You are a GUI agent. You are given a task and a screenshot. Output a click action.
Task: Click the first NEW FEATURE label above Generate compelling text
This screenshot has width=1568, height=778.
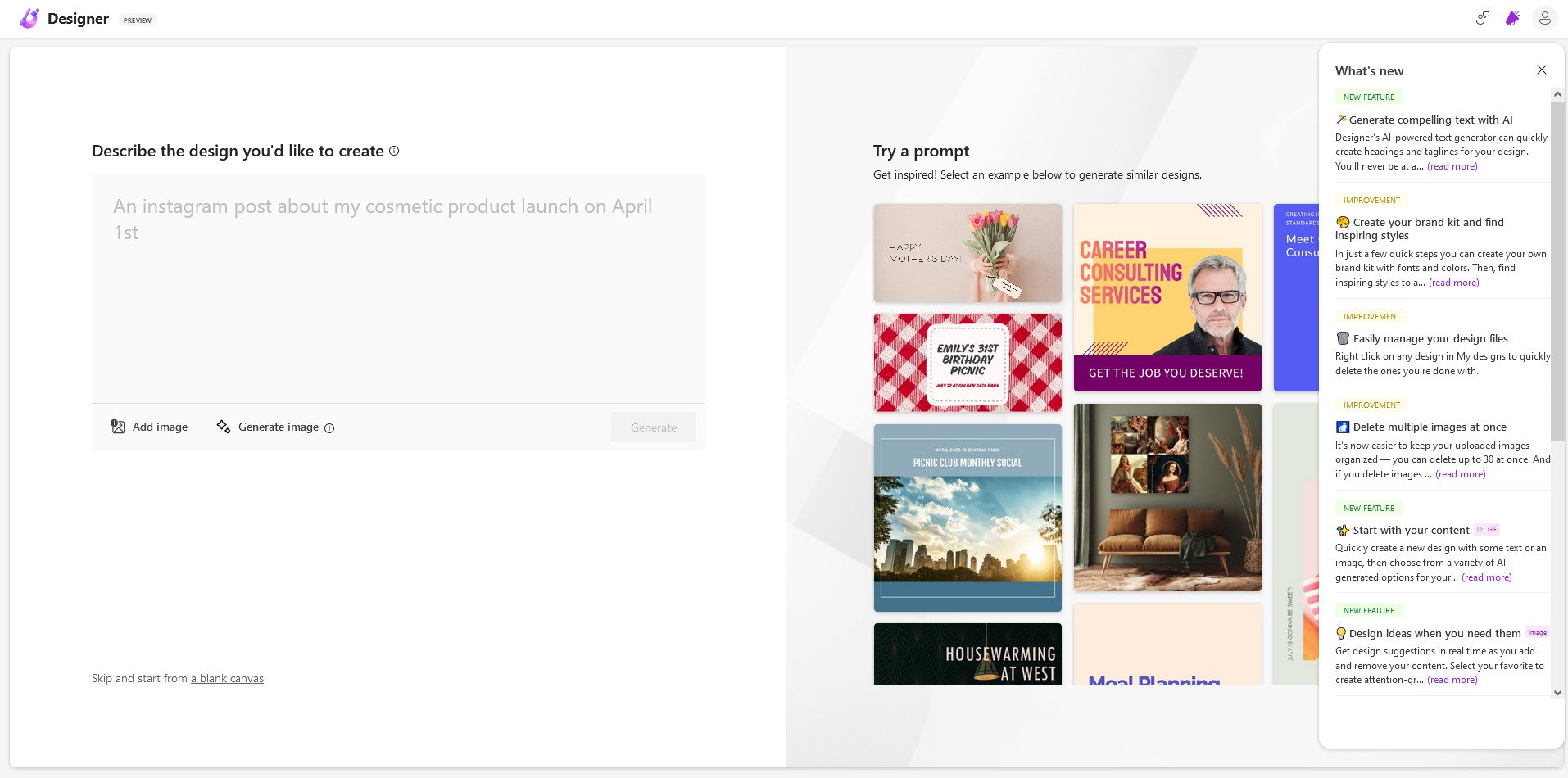point(1369,97)
